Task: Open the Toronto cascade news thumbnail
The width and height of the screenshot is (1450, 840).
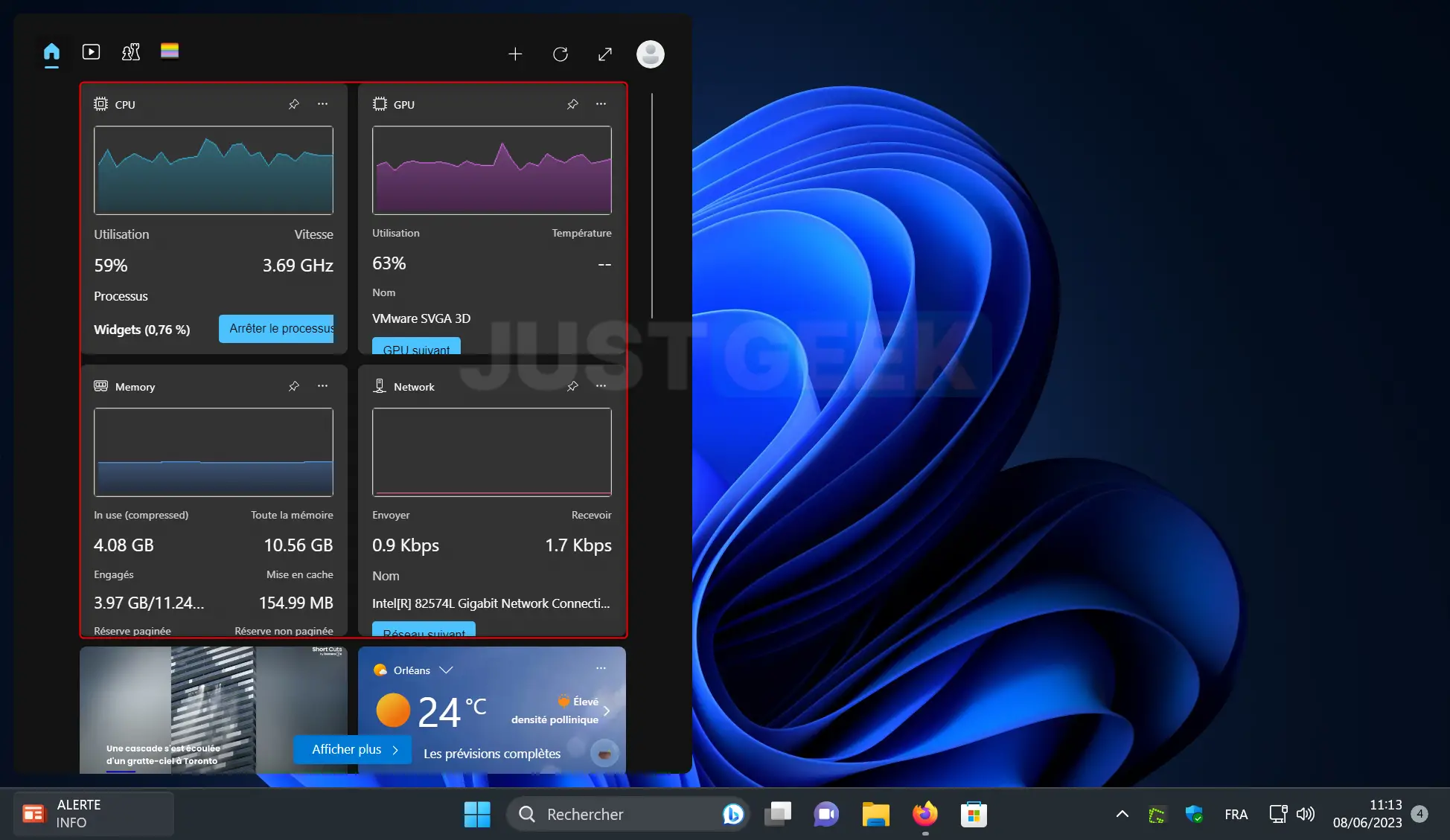Action: coord(214,710)
